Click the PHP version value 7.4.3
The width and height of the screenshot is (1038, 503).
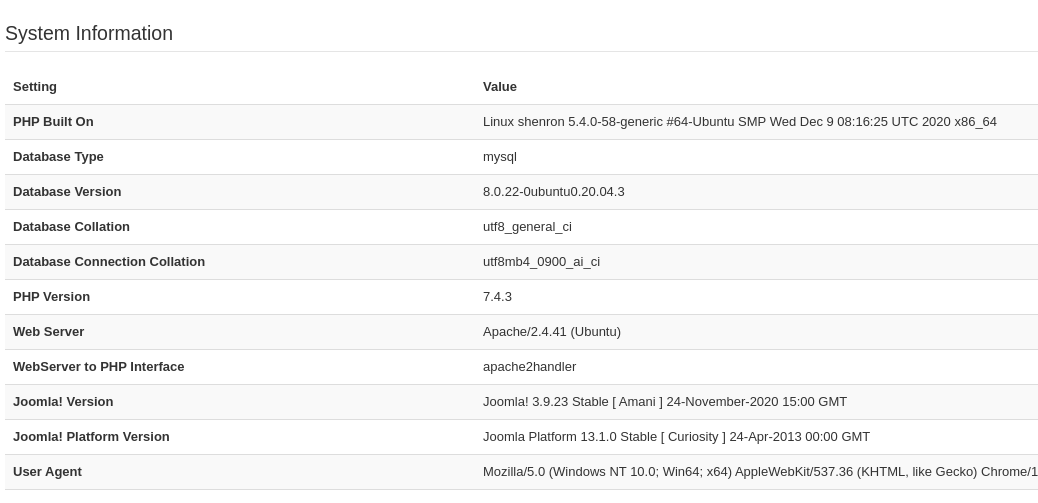click(x=497, y=297)
